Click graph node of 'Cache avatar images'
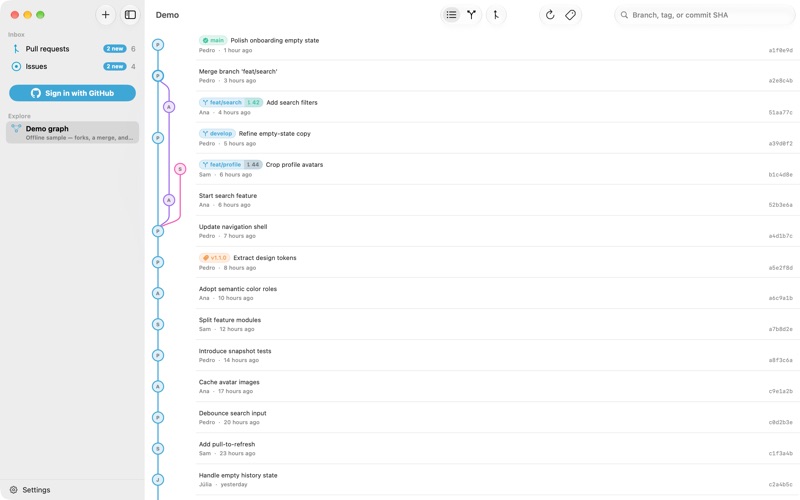The height and width of the screenshot is (500, 800). point(158,386)
